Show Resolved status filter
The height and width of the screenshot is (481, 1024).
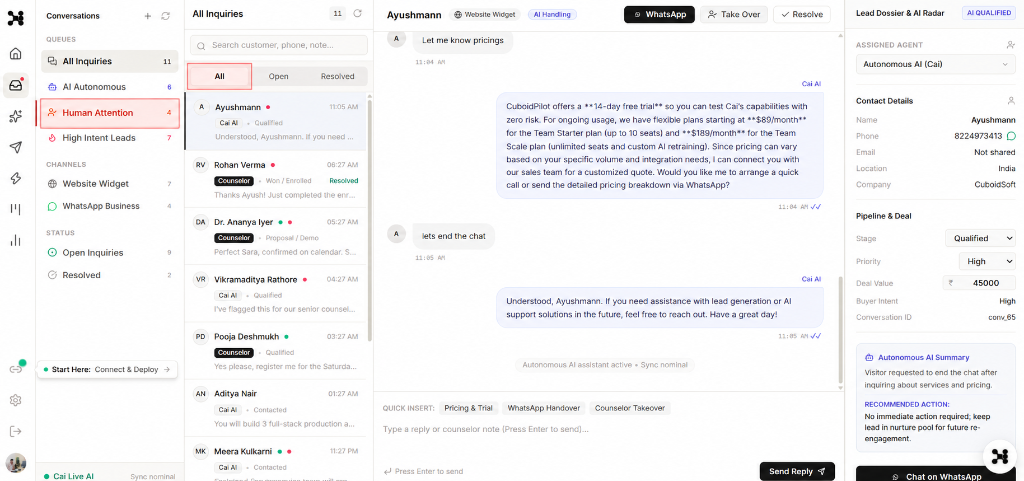point(110,275)
